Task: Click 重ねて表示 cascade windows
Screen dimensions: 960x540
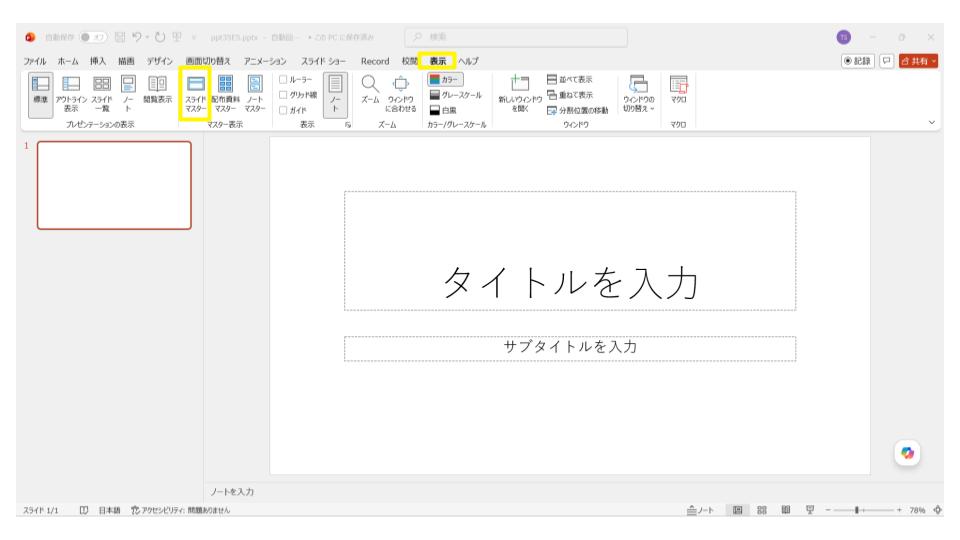Action: pos(569,95)
